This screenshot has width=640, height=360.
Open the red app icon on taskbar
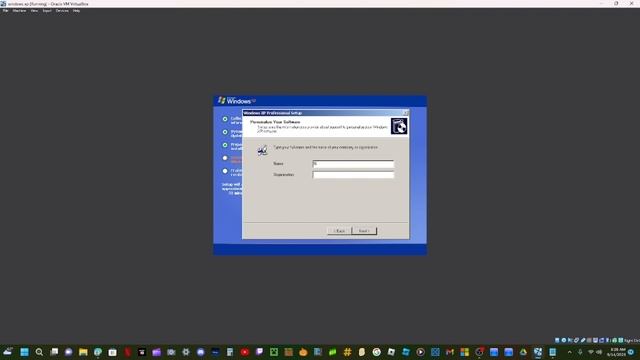[127, 352]
